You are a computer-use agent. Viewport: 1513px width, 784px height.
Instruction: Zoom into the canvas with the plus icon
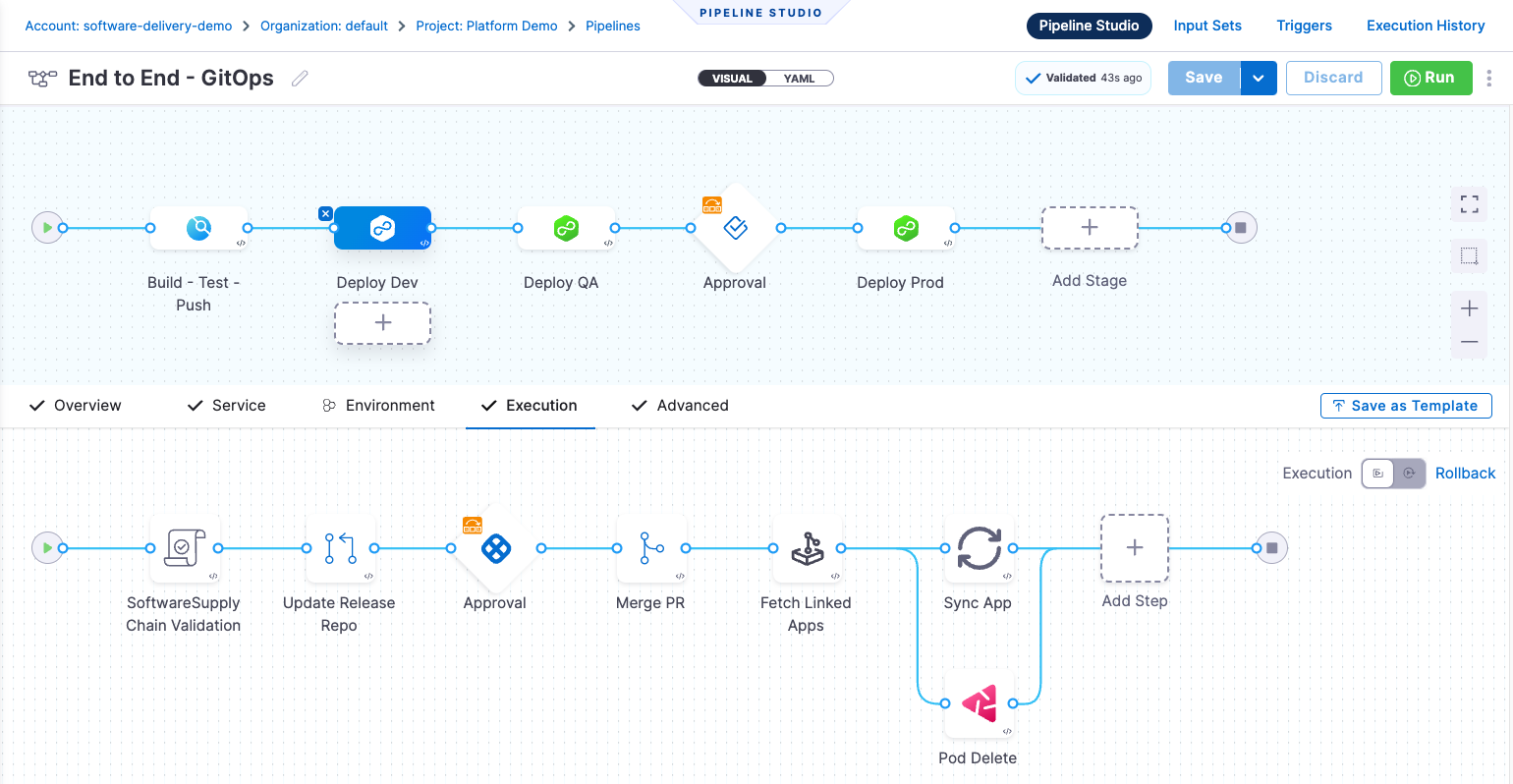point(1469,308)
